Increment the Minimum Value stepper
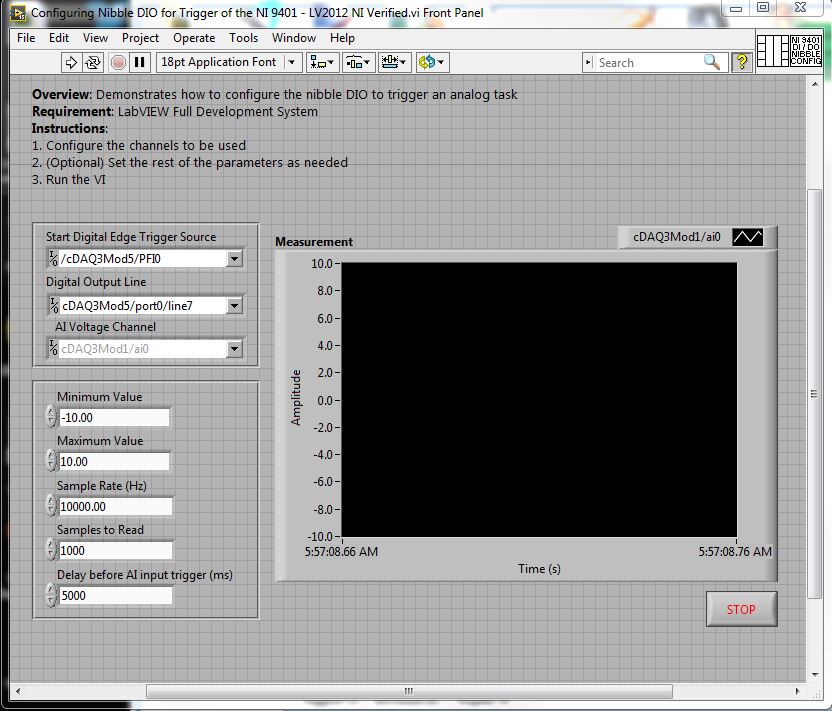Screen dimensions: 832x711 click(51, 411)
